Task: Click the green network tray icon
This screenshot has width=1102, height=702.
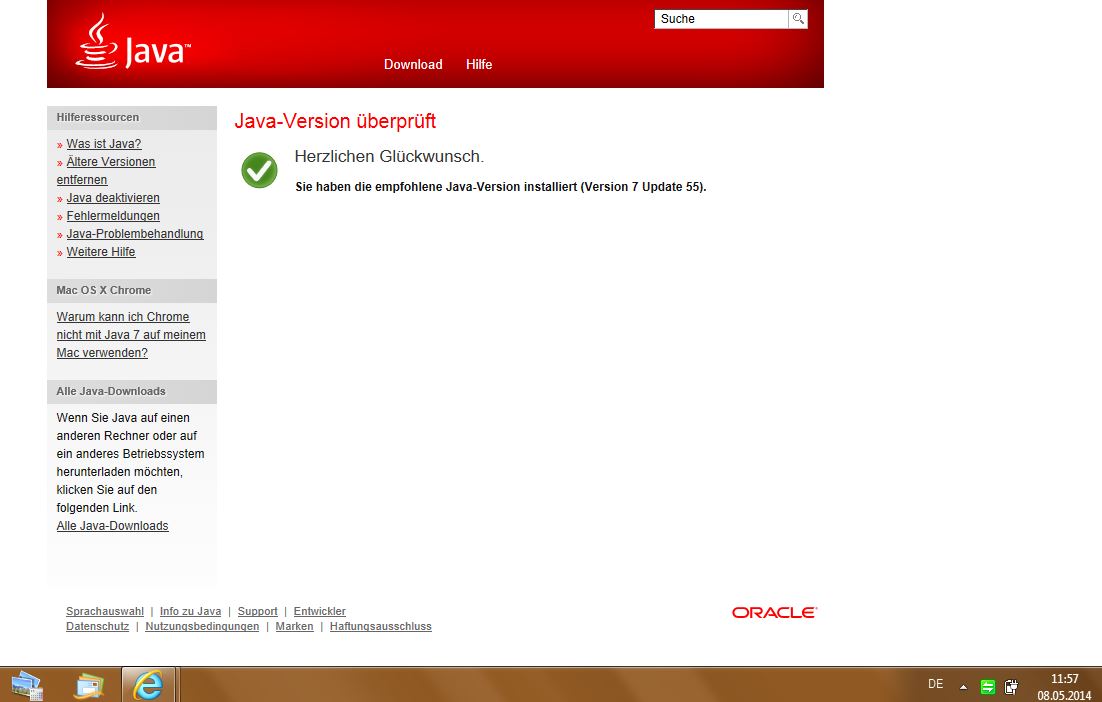Action: (988, 687)
